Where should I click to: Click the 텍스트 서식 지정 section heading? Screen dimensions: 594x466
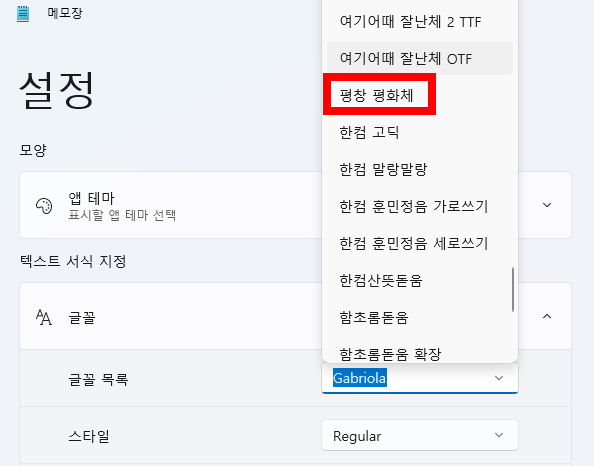pyautogui.click(x=73, y=261)
